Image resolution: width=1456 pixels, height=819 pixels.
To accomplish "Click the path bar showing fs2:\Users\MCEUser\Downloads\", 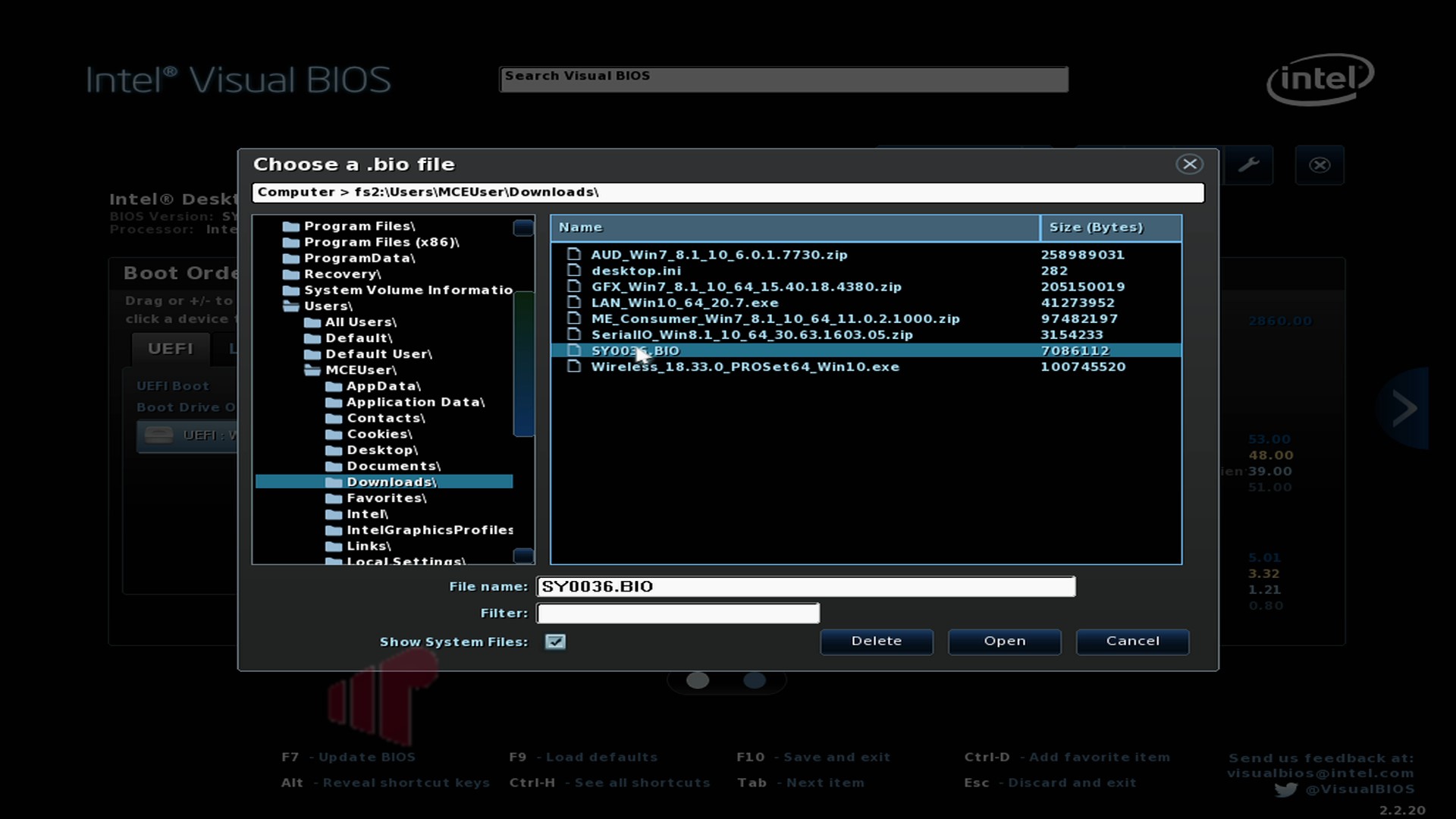I will [728, 192].
